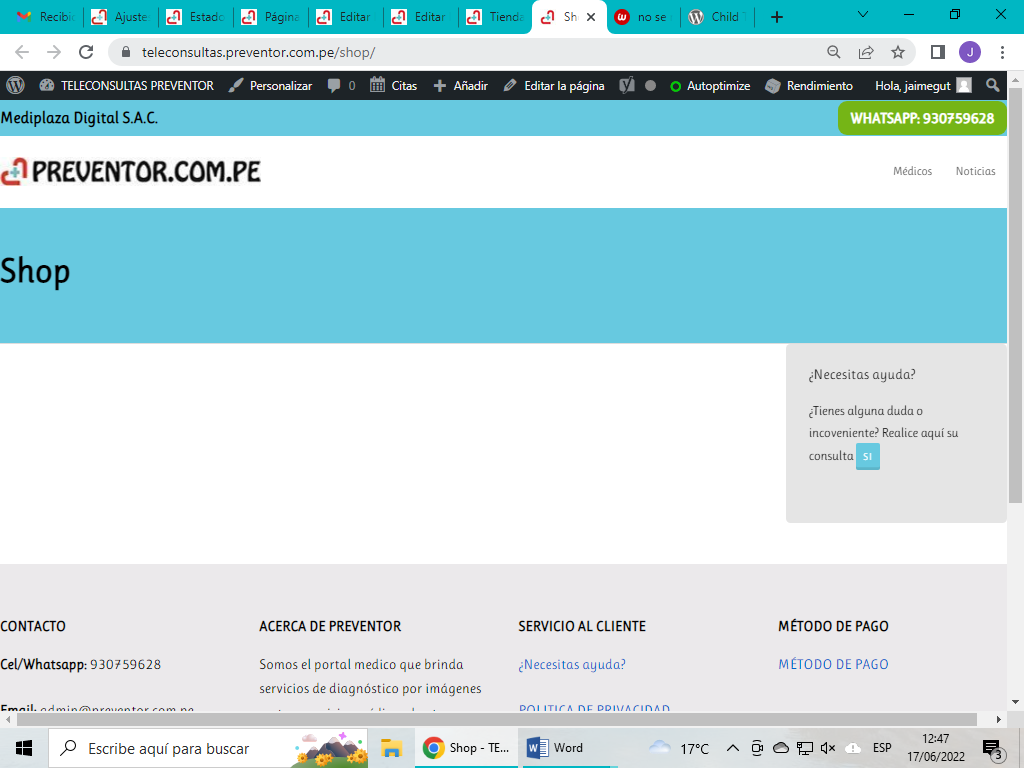The height and width of the screenshot is (768, 1024).
Task: Click the browser Forward arrow
Action: point(54,52)
